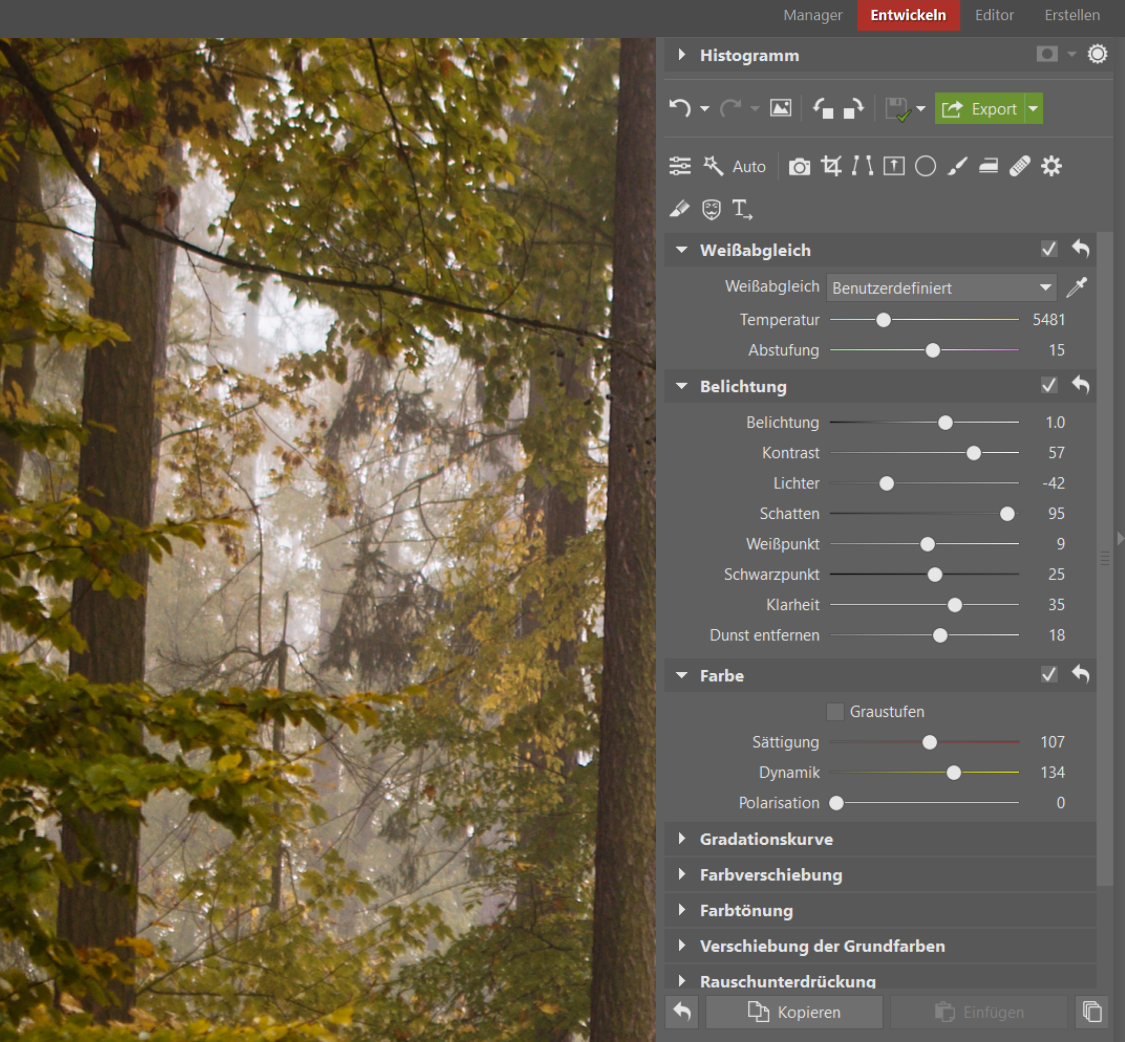1125x1042 pixels.
Task: Select the radial filter circle tool
Action: (x=925, y=167)
